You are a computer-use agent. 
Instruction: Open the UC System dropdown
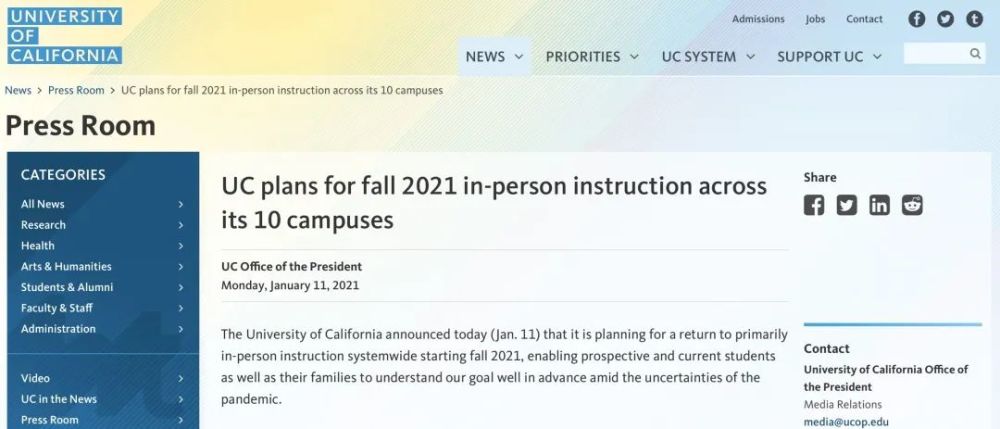(x=708, y=57)
